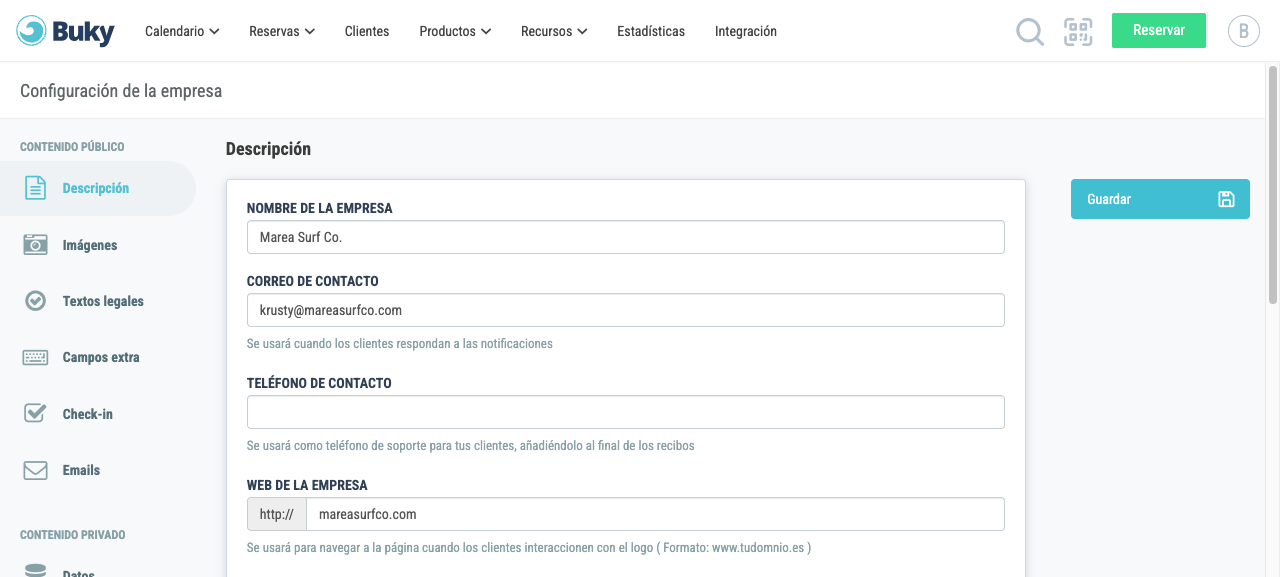The image size is (1280, 577).
Task: Click the Buky logo
Action: coord(66,31)
